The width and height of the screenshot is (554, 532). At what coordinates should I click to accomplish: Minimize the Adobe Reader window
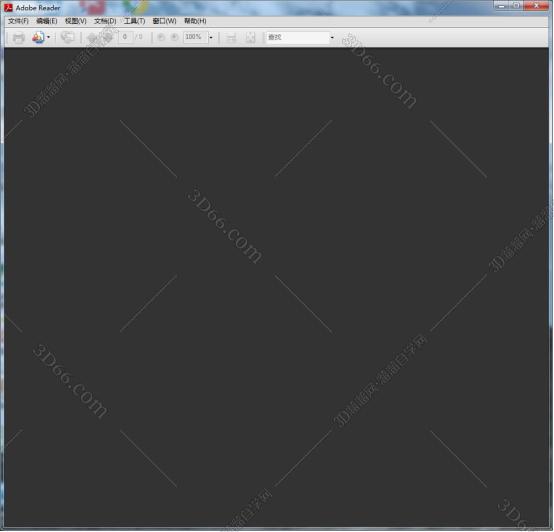click(x=501, y=6)
